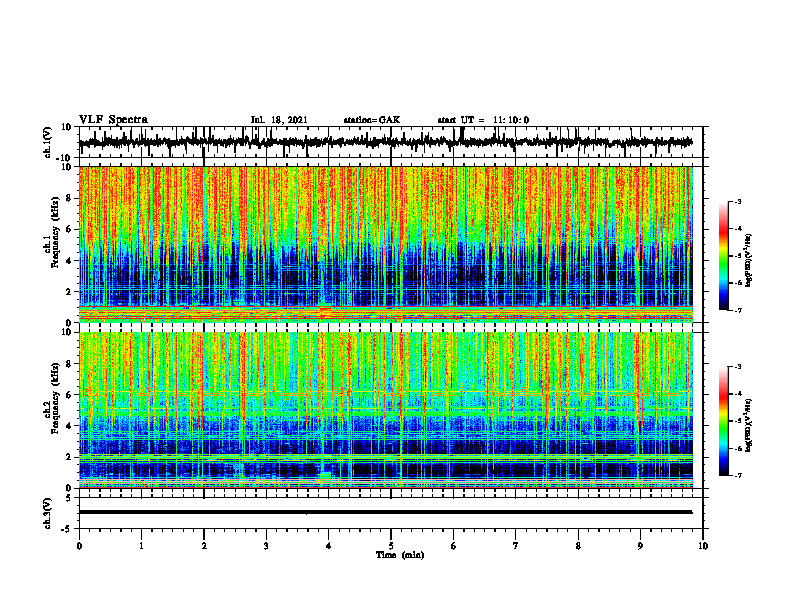Click the lower colorbar's log(PSD) unit label
This screenshot has height=612, width=792.
[x=749, y=425]
